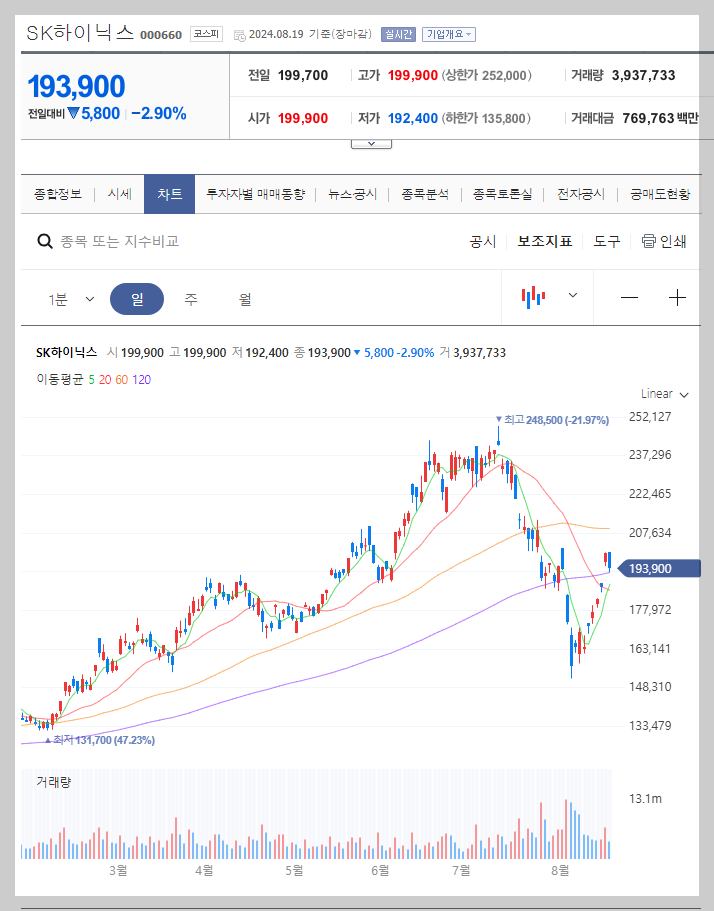This screenshot has width=714, height=911.
Task: Click the 공시 disclosure link
Action: click(482, 241)
